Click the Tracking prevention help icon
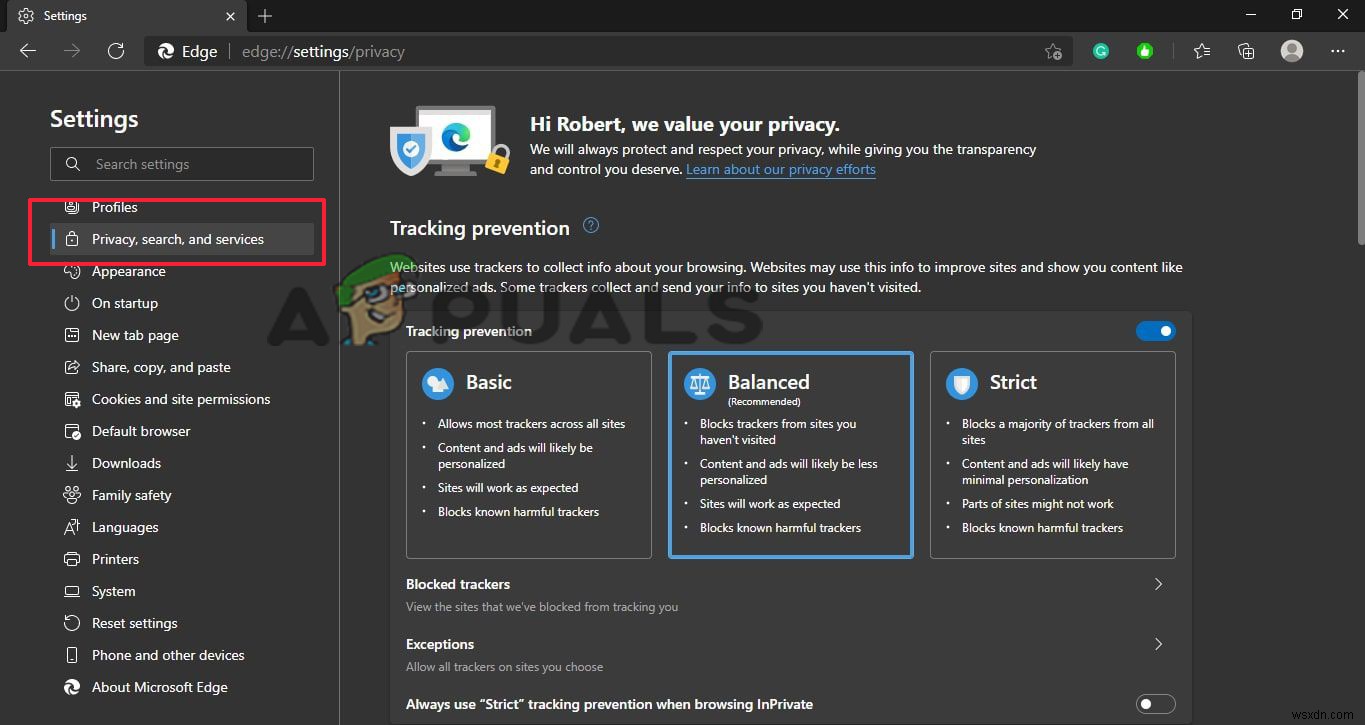 click(590, 226)
